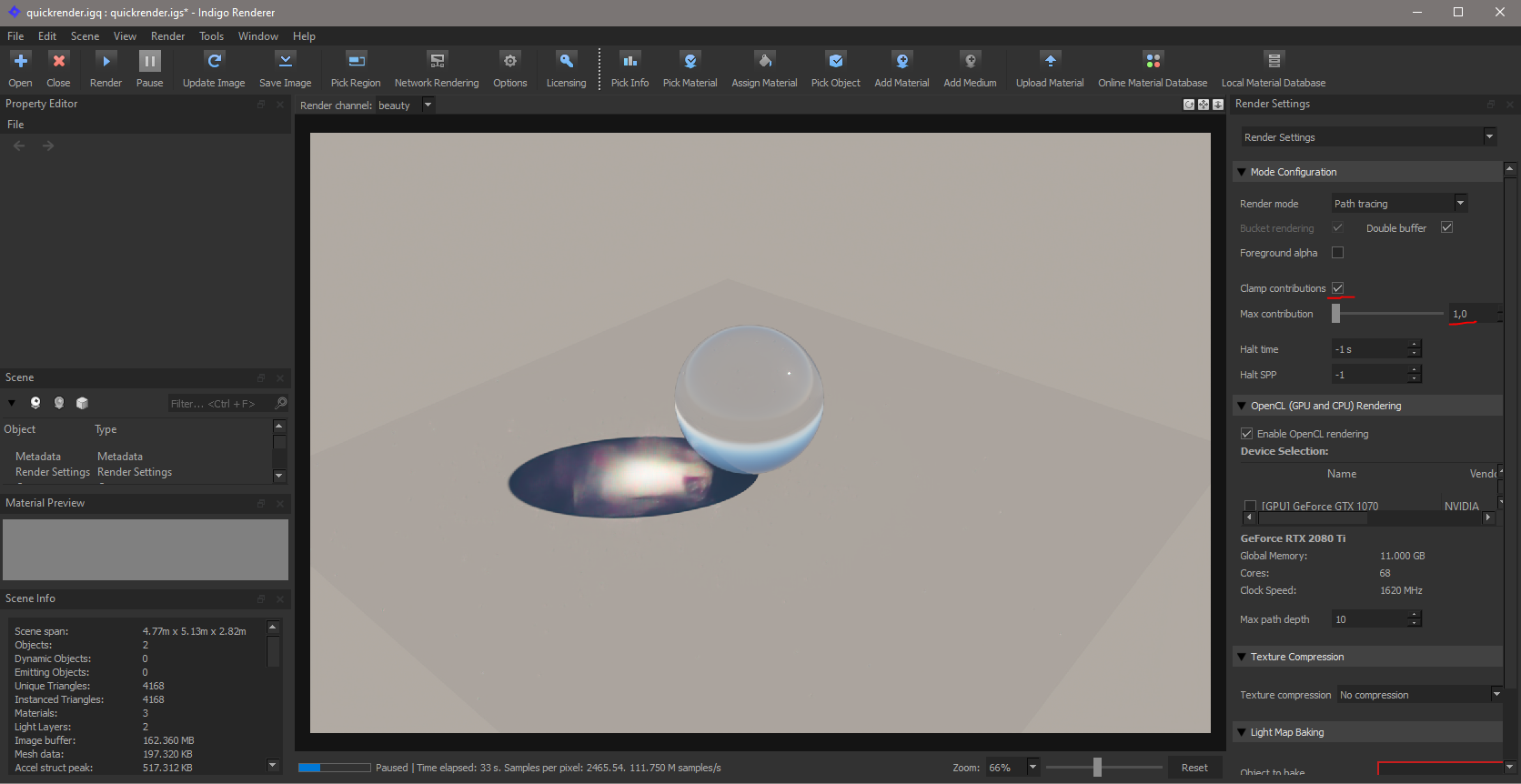1521x784 pixels.
Task: Click the Max contribution slider handle
Action: tap(1335, 314)
